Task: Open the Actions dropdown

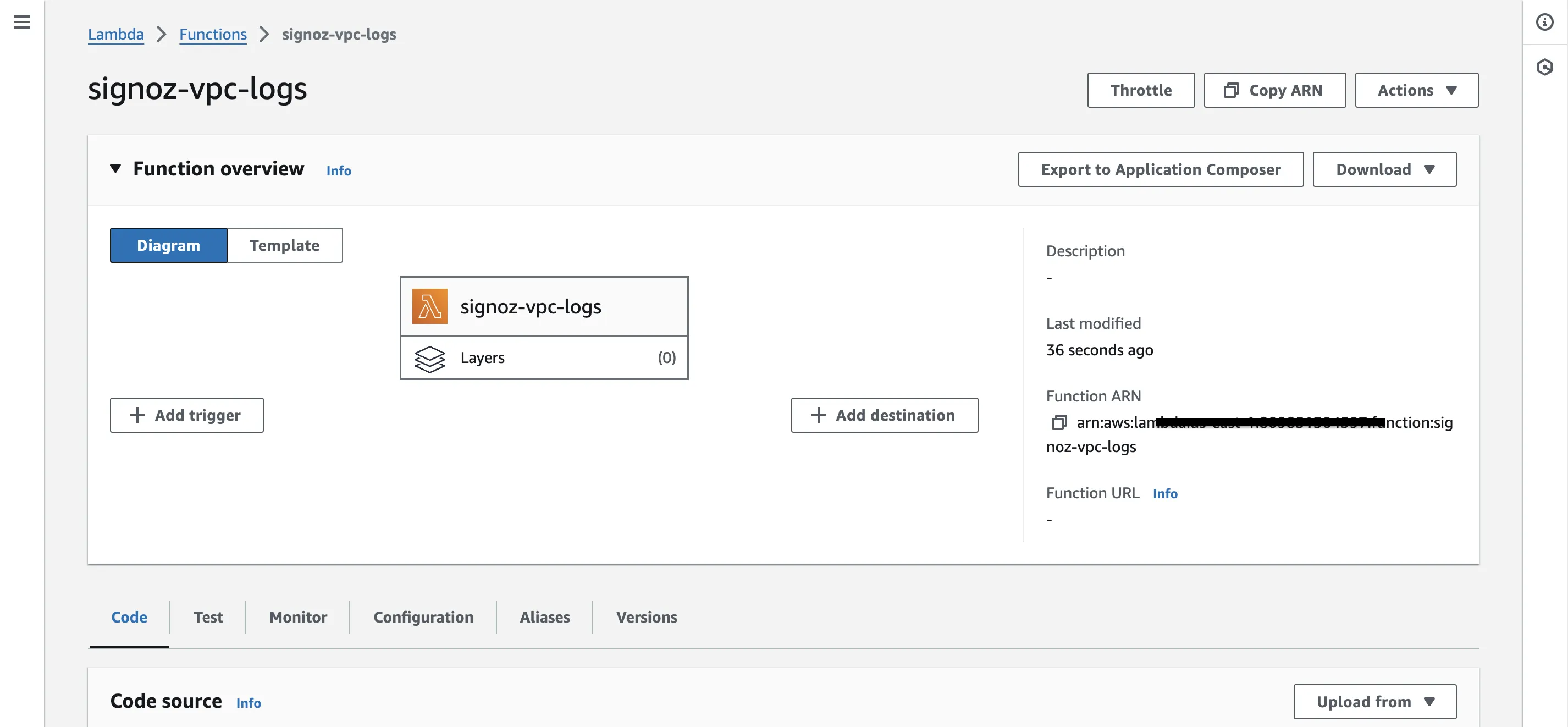Action: pyautogui.click(x=1416, y=90)
